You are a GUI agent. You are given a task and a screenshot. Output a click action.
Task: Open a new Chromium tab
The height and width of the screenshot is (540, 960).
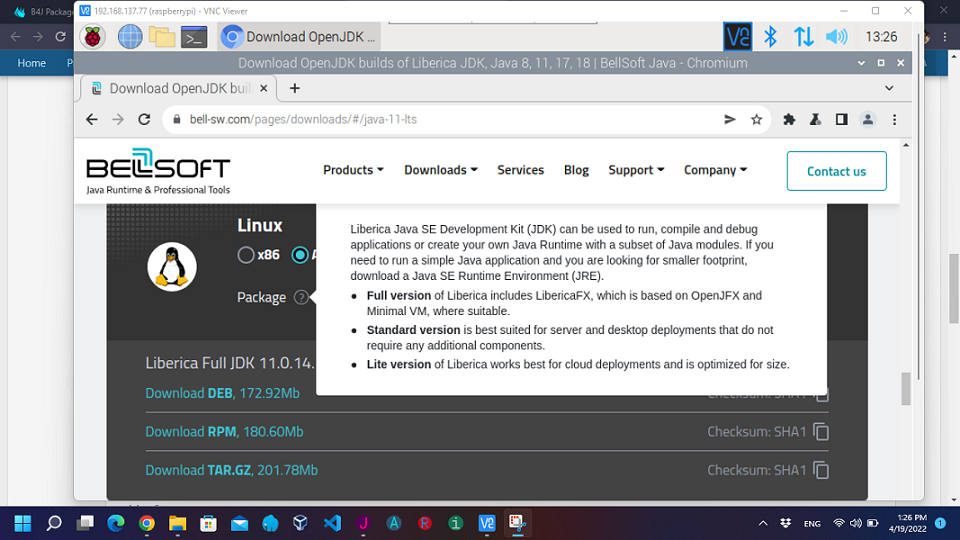pyautogui.click(x=294, y=89)
